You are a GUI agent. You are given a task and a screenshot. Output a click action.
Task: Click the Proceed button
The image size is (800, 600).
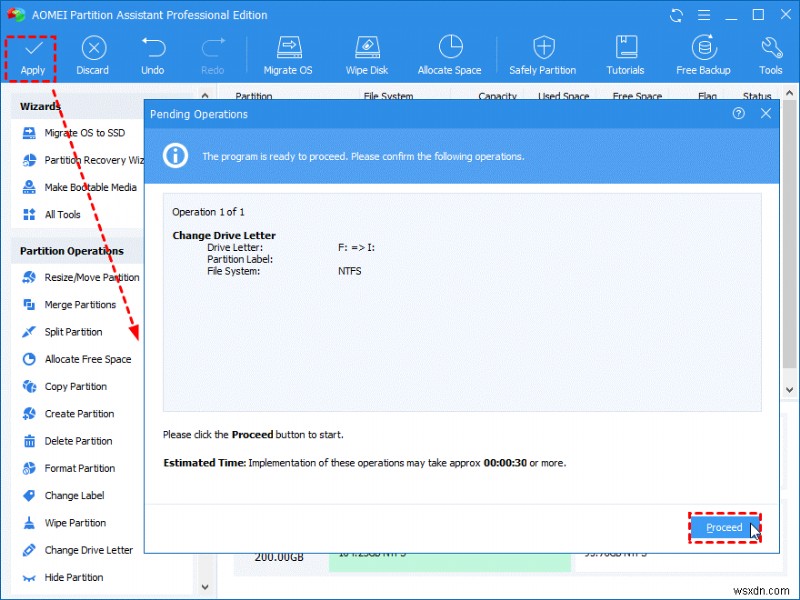724,527
